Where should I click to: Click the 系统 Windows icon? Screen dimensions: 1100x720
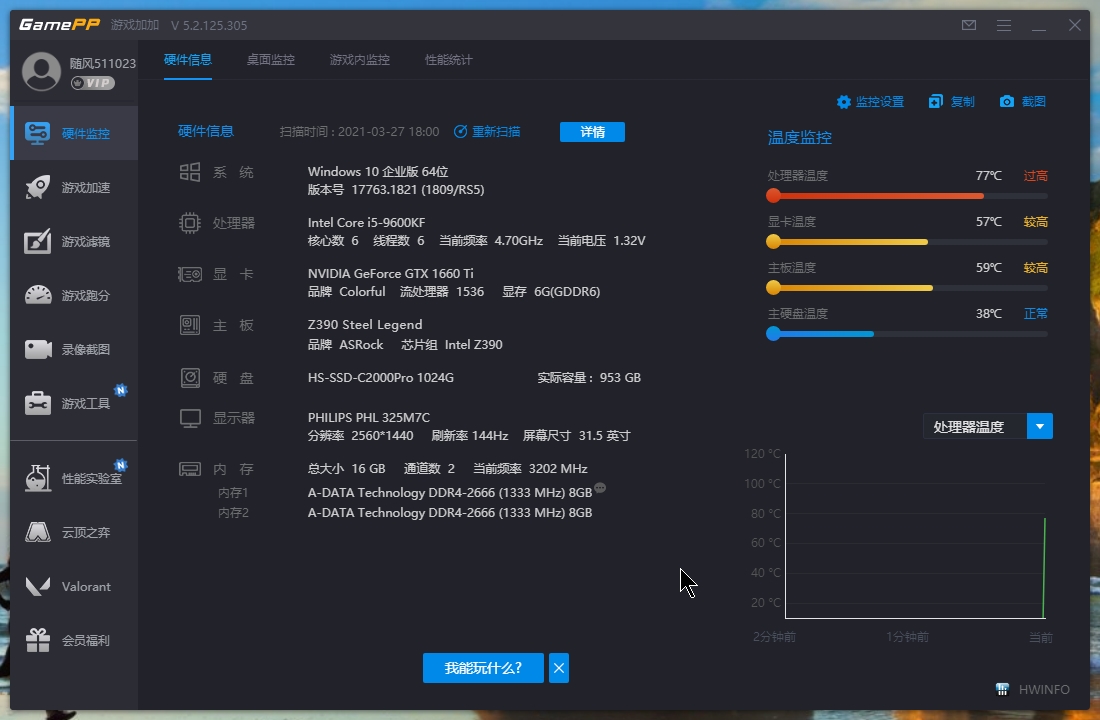pos(189,172)
